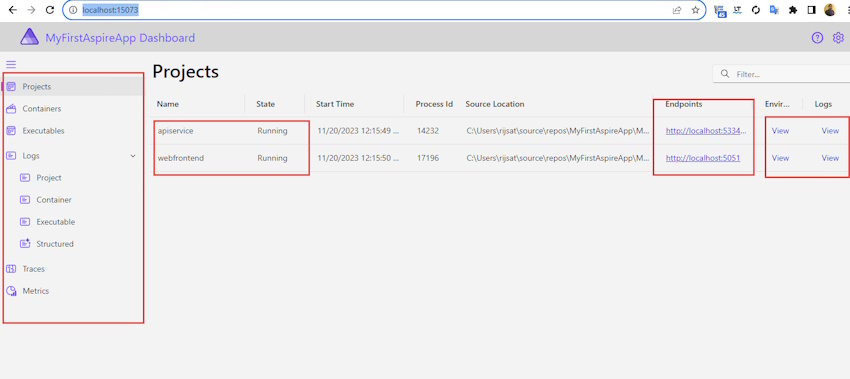
Task: Open the extensions puzzle icon
Action: click(793, 10)
